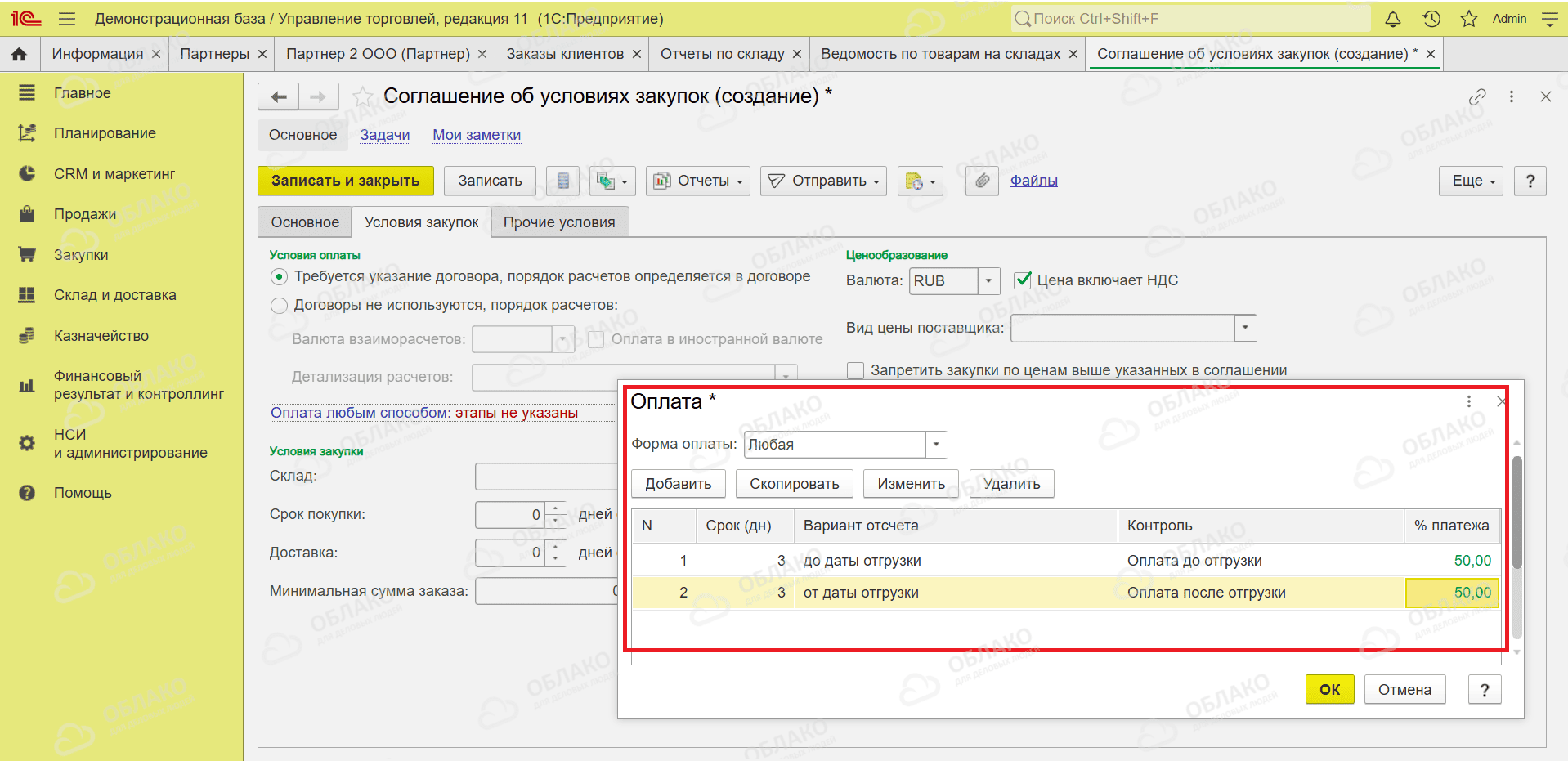Navigate back with the left arrow
Viewport: 1568px width, 761px height.
pos(279,96)
